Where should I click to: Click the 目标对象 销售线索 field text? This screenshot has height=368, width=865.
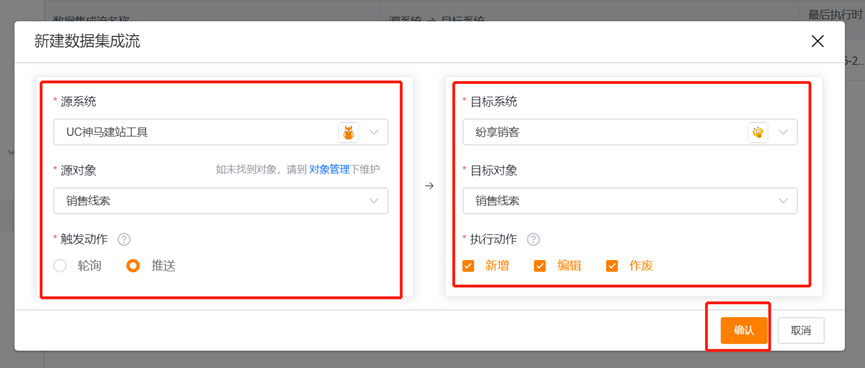[x=497, y=201]
